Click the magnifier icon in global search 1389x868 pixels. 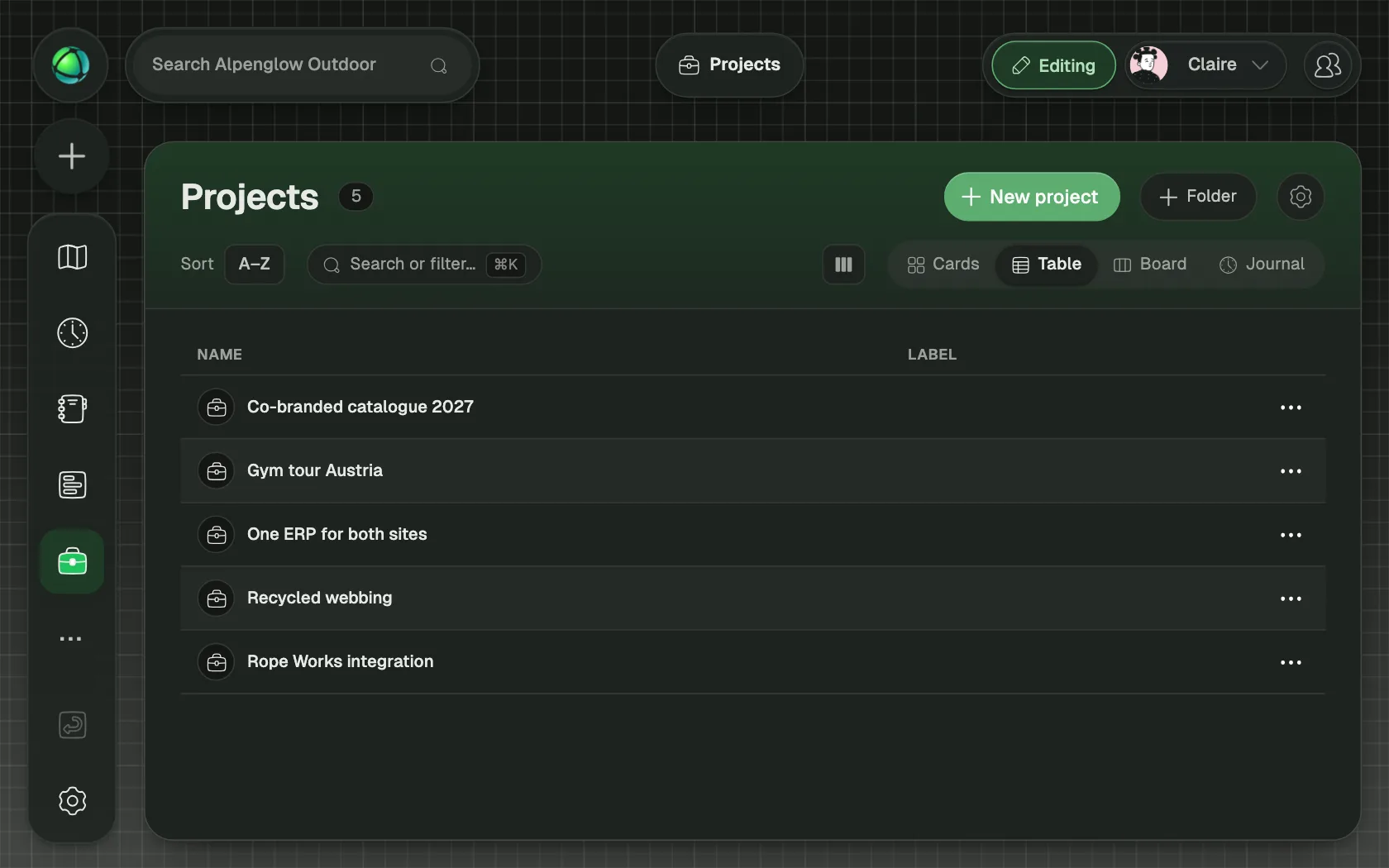pos(439,66)
